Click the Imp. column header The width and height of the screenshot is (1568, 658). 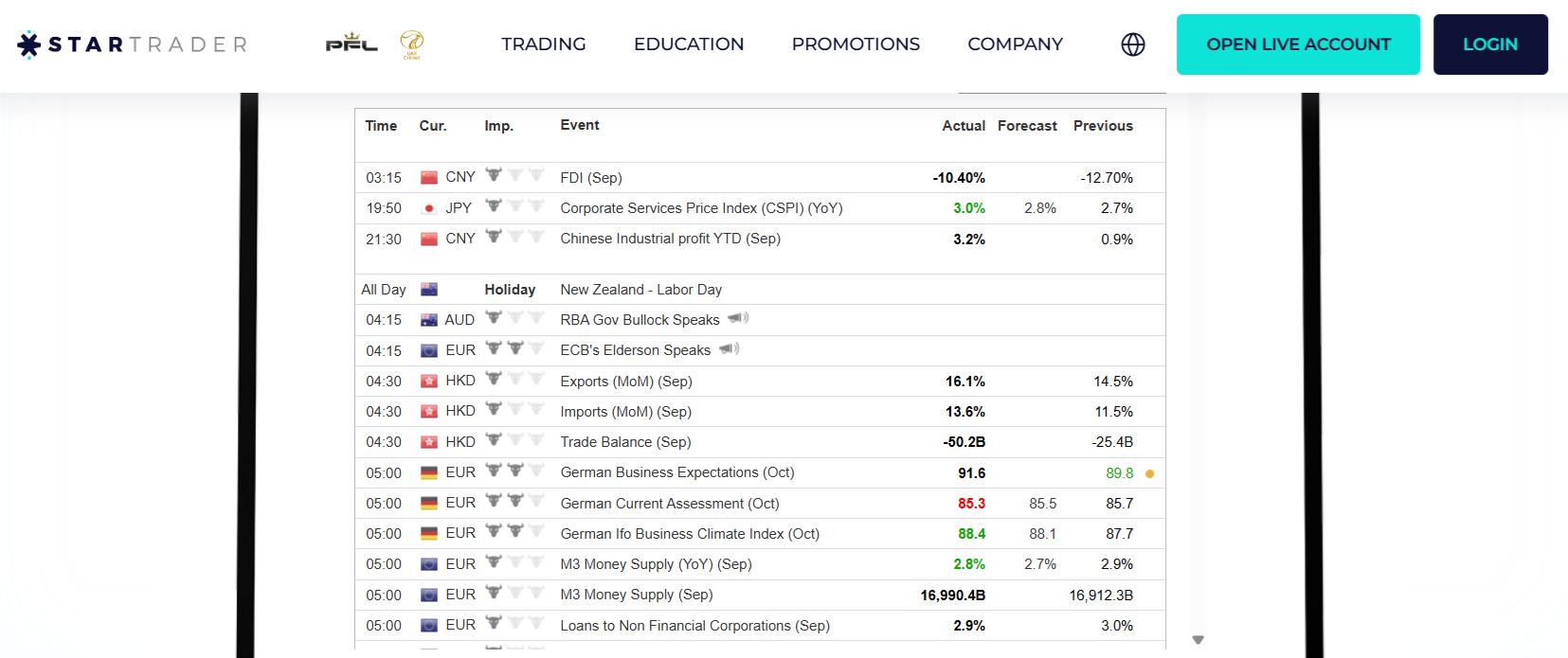coord(498,126)
